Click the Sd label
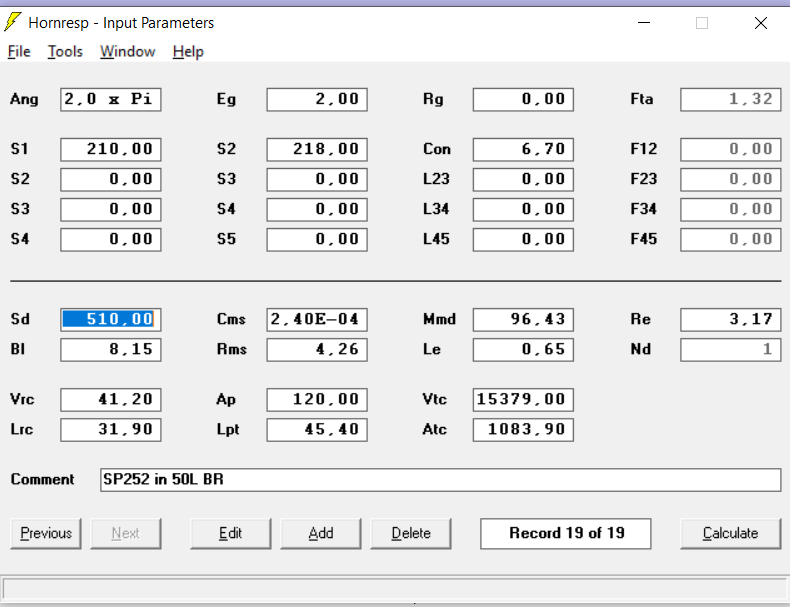Image resolution: width=790 pixels, height=607 pixels. [20, 319]
